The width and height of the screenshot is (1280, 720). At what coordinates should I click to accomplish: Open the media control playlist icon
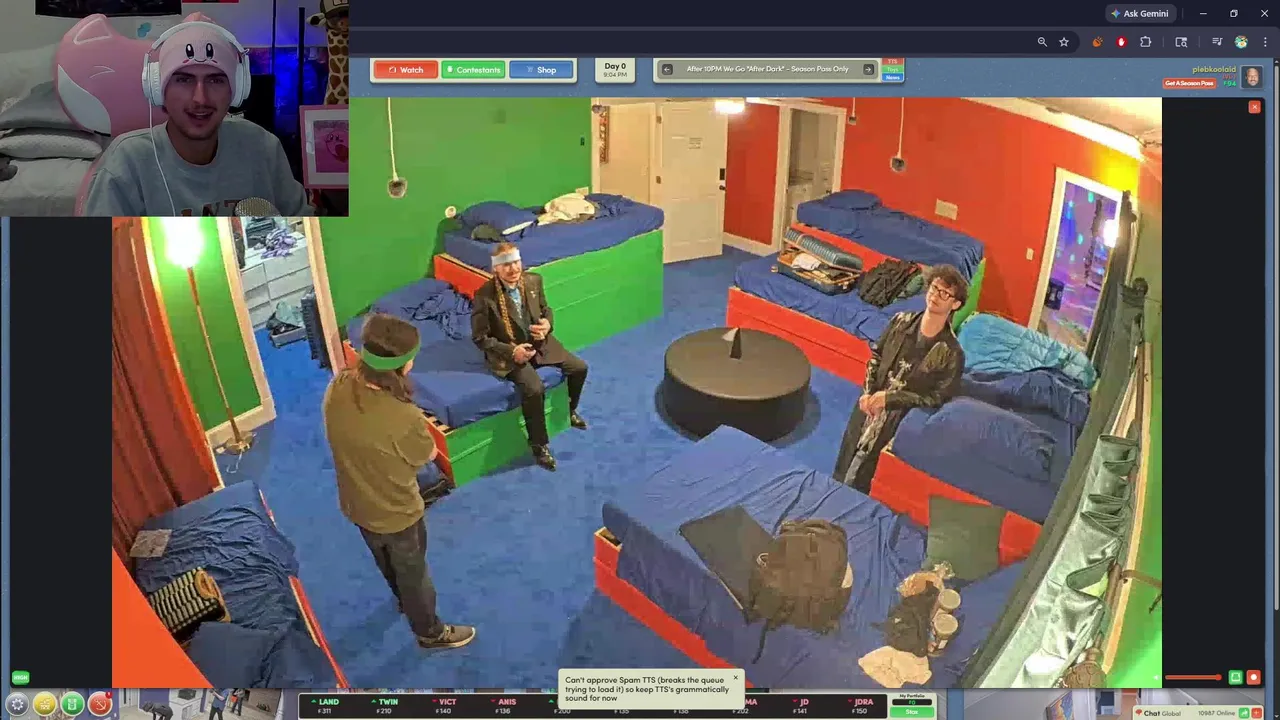[x=1217, y=42]
